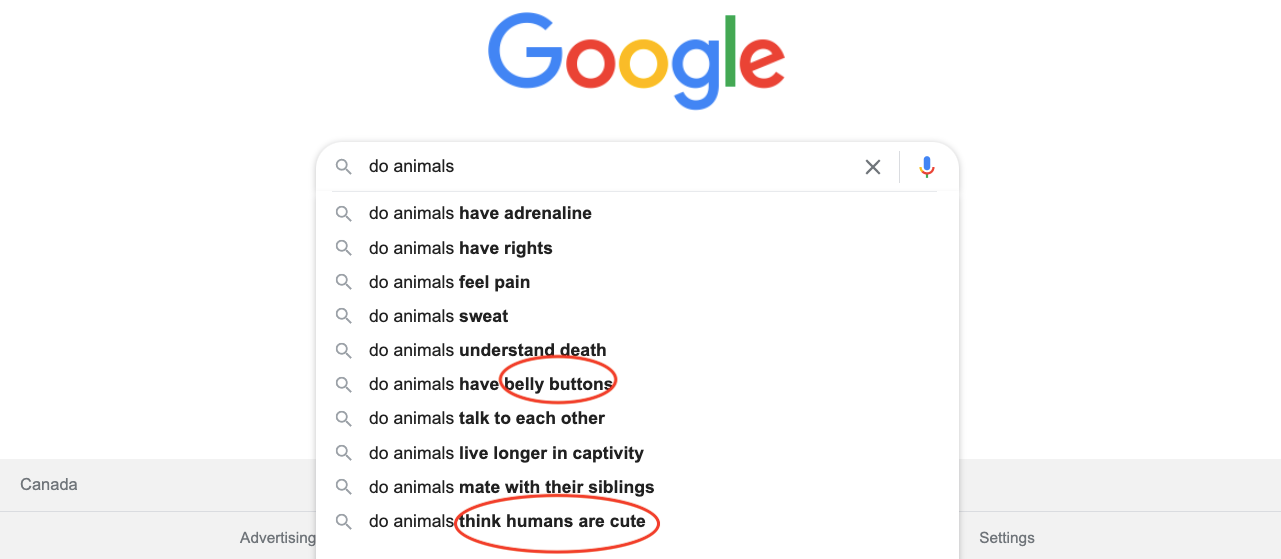The height and width of the screenshot is (559, 1281).
Task: Click magnifier icon beside 'feel pain' suggestion
Action: pos(343,282)
